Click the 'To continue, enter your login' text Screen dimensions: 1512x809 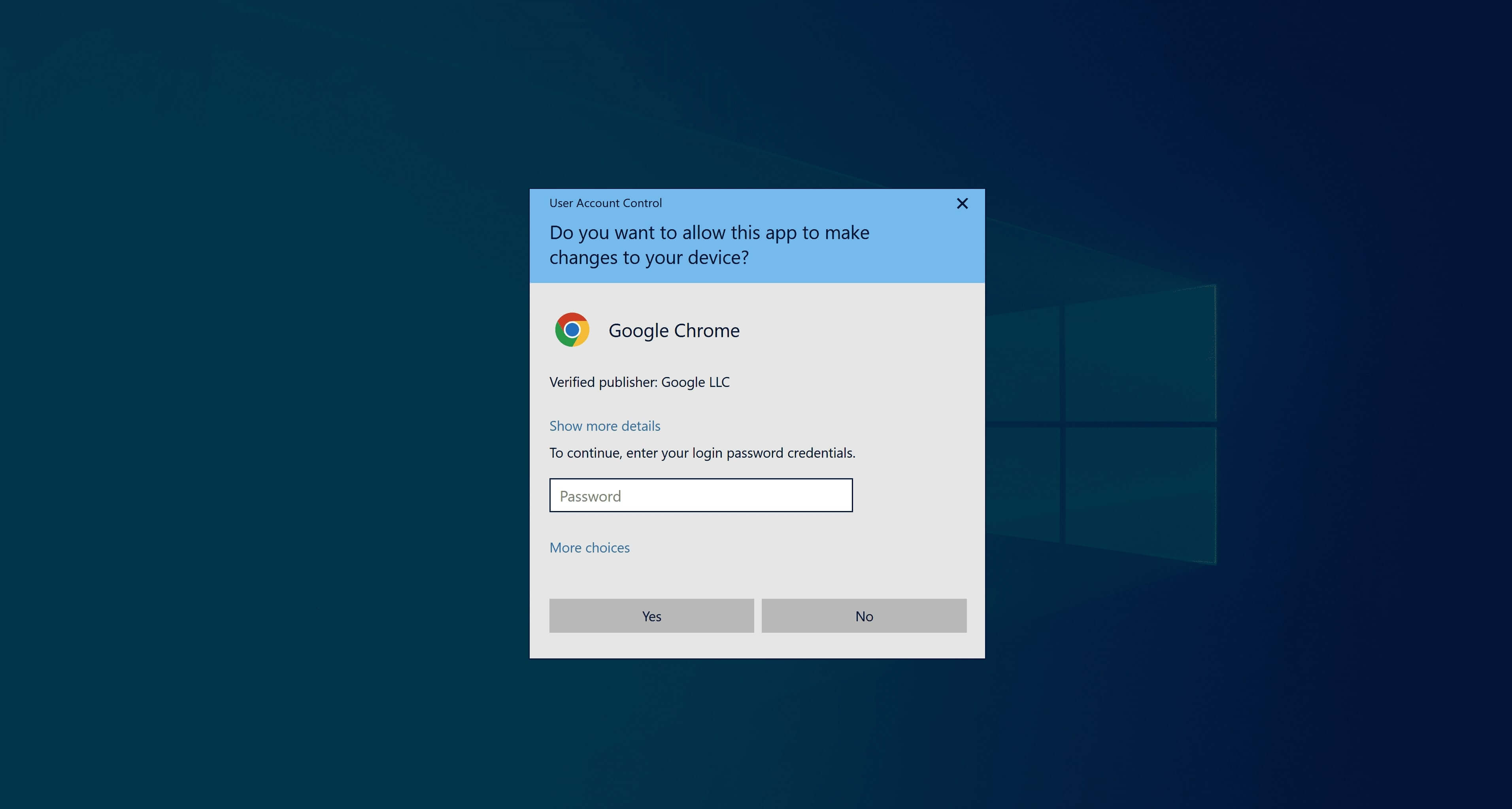pyautogui.click(x=702, y=453)
